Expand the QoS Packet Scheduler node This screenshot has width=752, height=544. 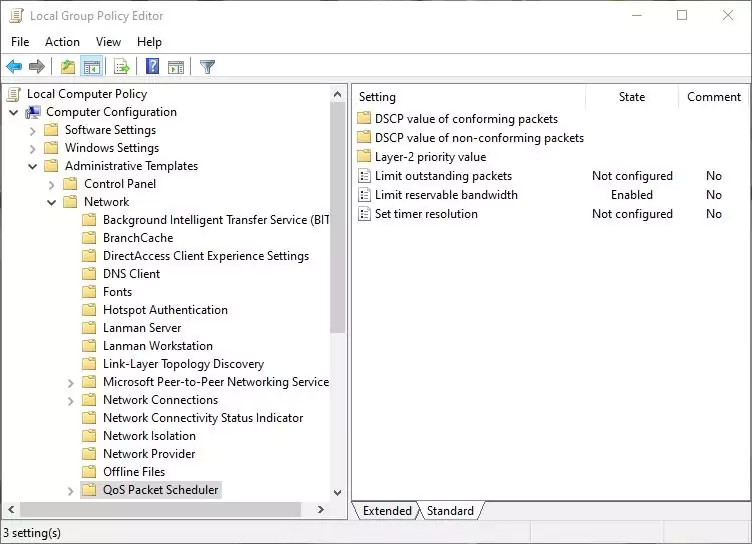click(x=70, y=491)
